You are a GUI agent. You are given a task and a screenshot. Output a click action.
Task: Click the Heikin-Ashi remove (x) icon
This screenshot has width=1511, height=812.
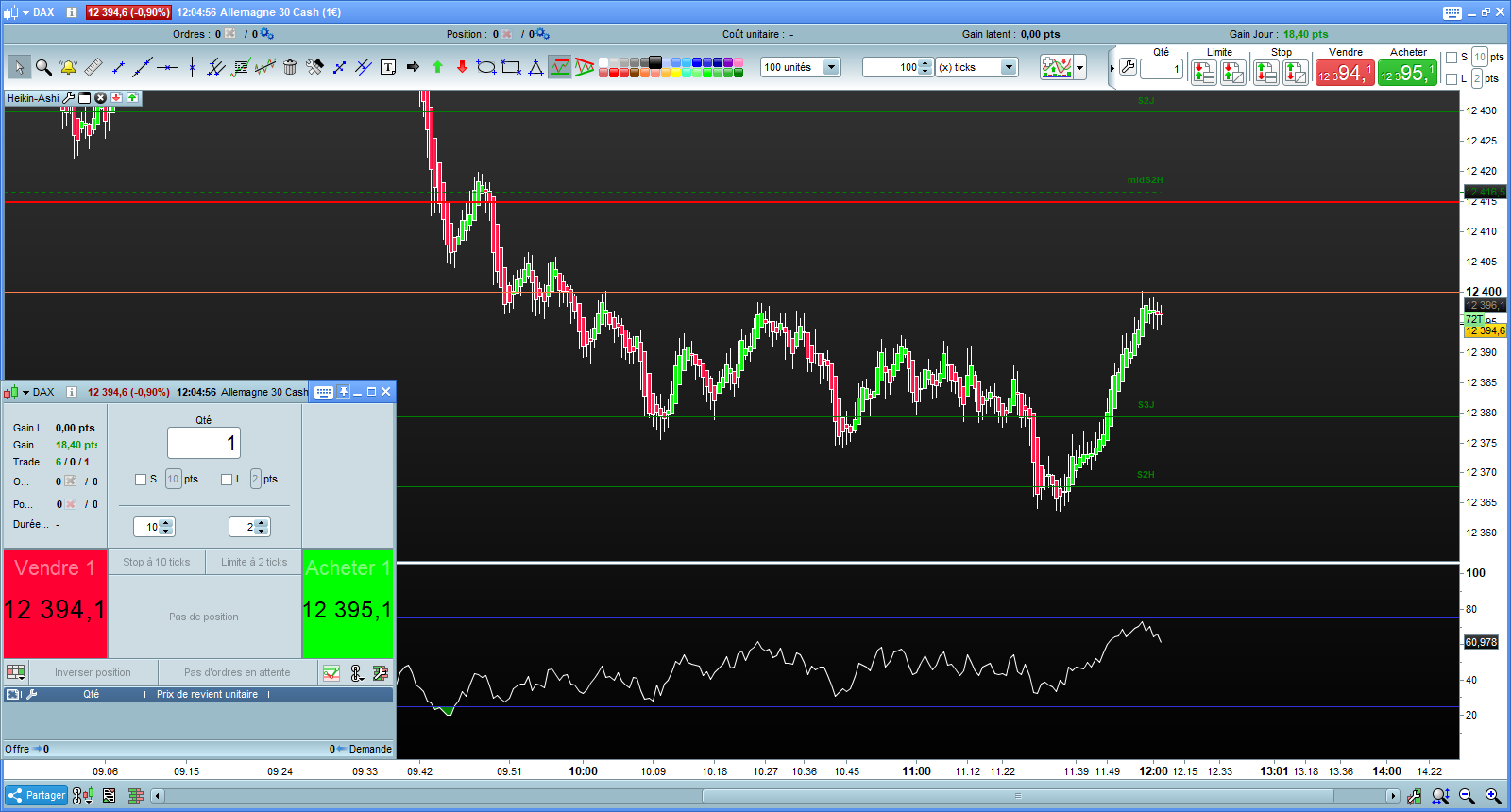pos(100,97)
